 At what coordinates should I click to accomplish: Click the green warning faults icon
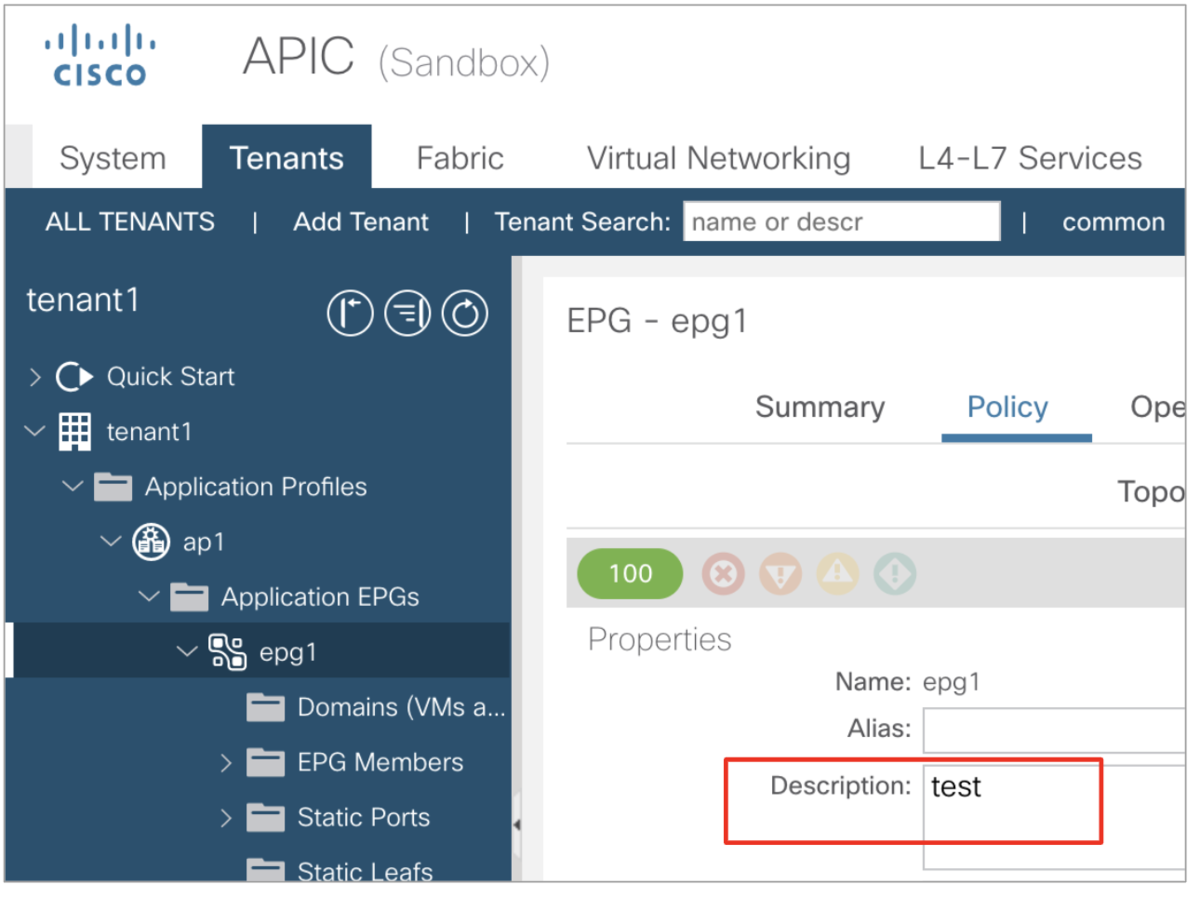point(895,574)
